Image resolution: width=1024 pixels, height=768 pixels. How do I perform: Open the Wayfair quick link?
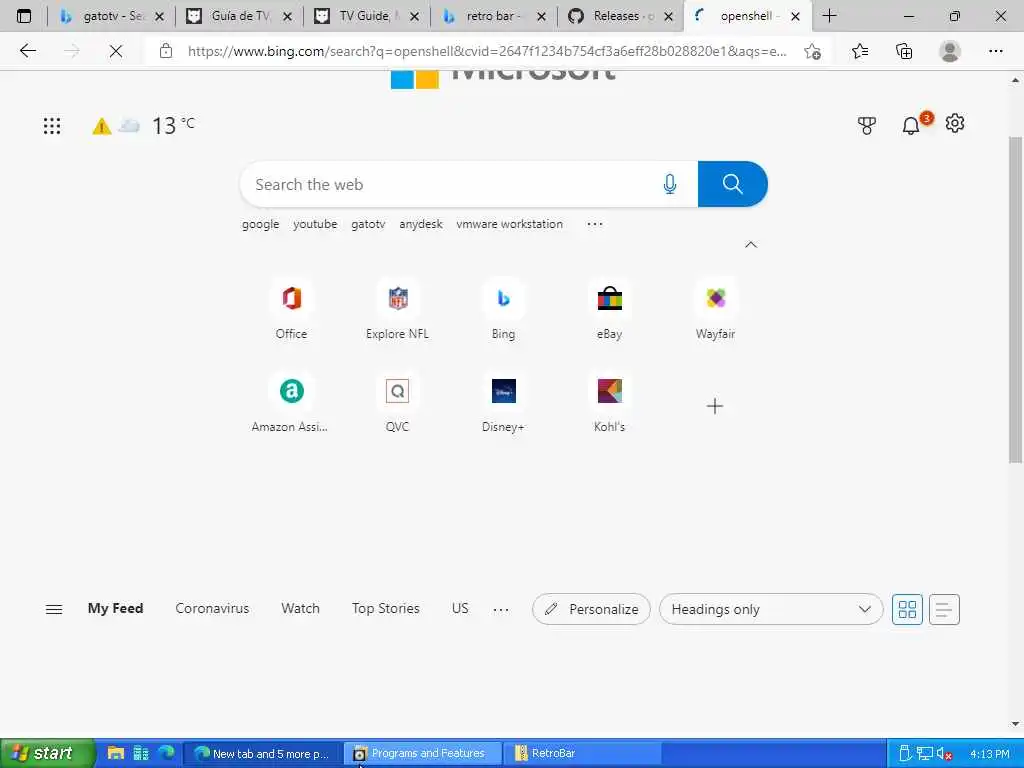(x=715, y=311)
